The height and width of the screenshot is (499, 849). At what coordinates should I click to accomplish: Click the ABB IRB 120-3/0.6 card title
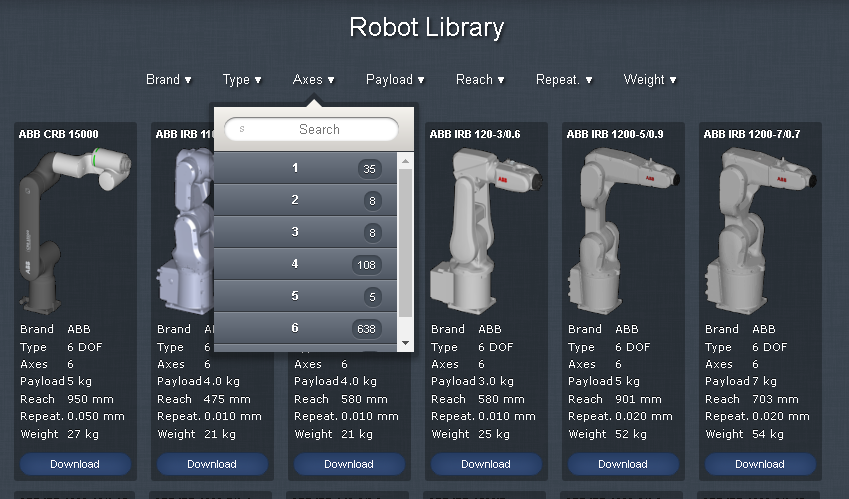tap(475, 134)
